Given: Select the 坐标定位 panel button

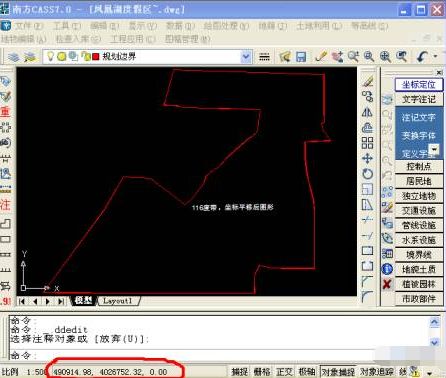Looking at the screenshot, I should pyautogui.click(x=419, y=85).
